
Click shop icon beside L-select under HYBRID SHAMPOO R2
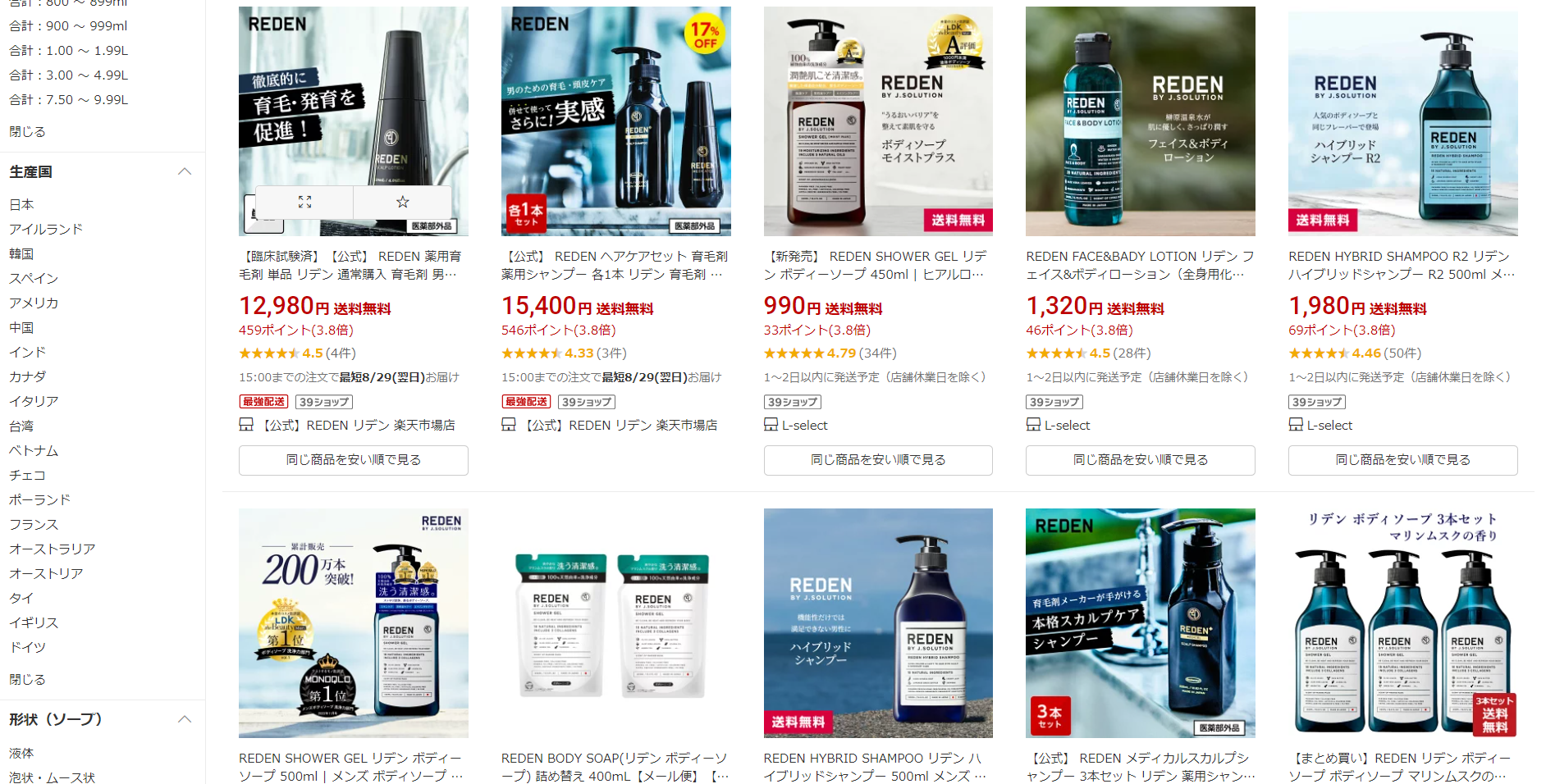point(1296,425)
